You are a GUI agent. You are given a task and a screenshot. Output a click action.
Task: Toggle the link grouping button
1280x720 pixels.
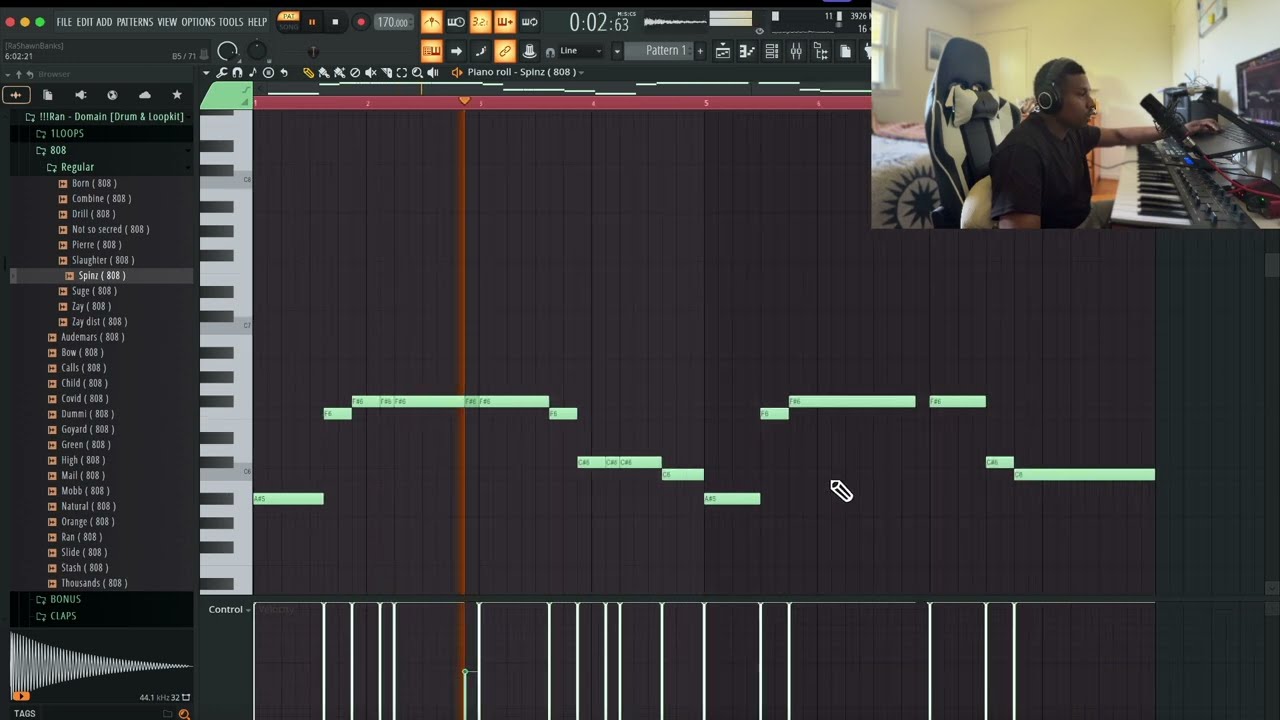[504, 51]
